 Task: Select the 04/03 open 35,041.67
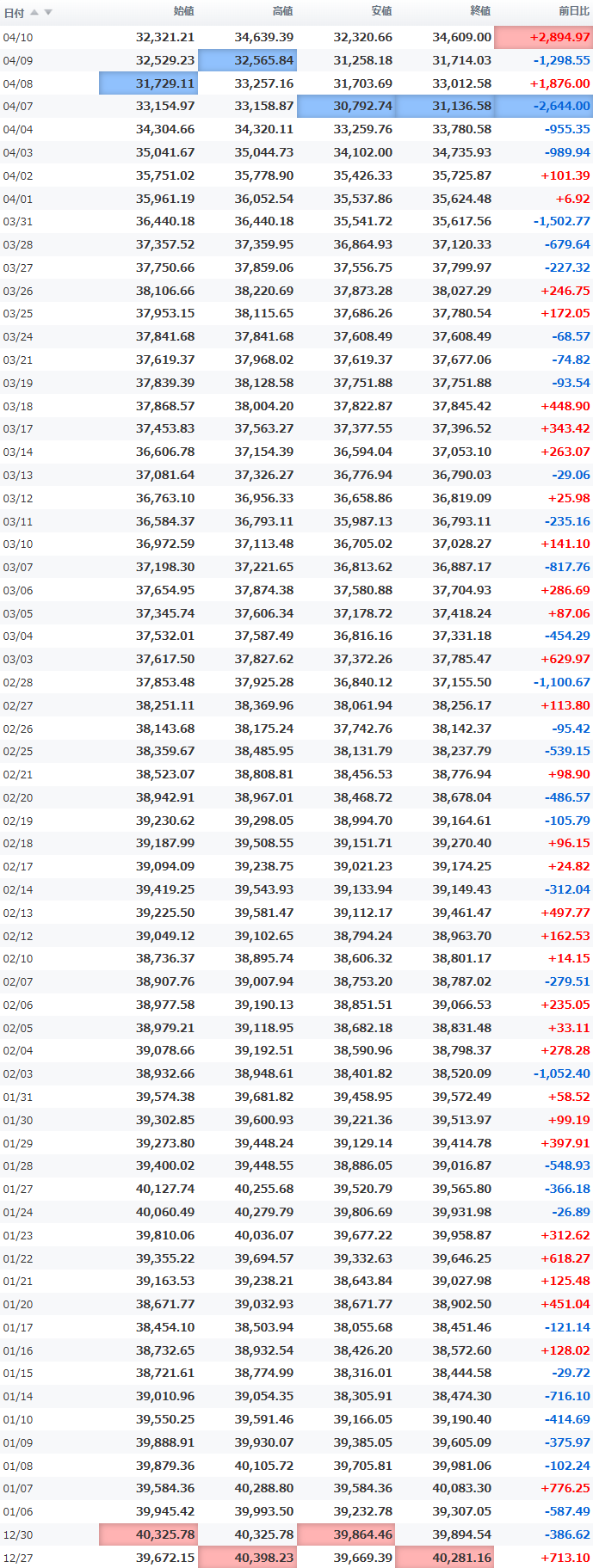coord(165,152)
